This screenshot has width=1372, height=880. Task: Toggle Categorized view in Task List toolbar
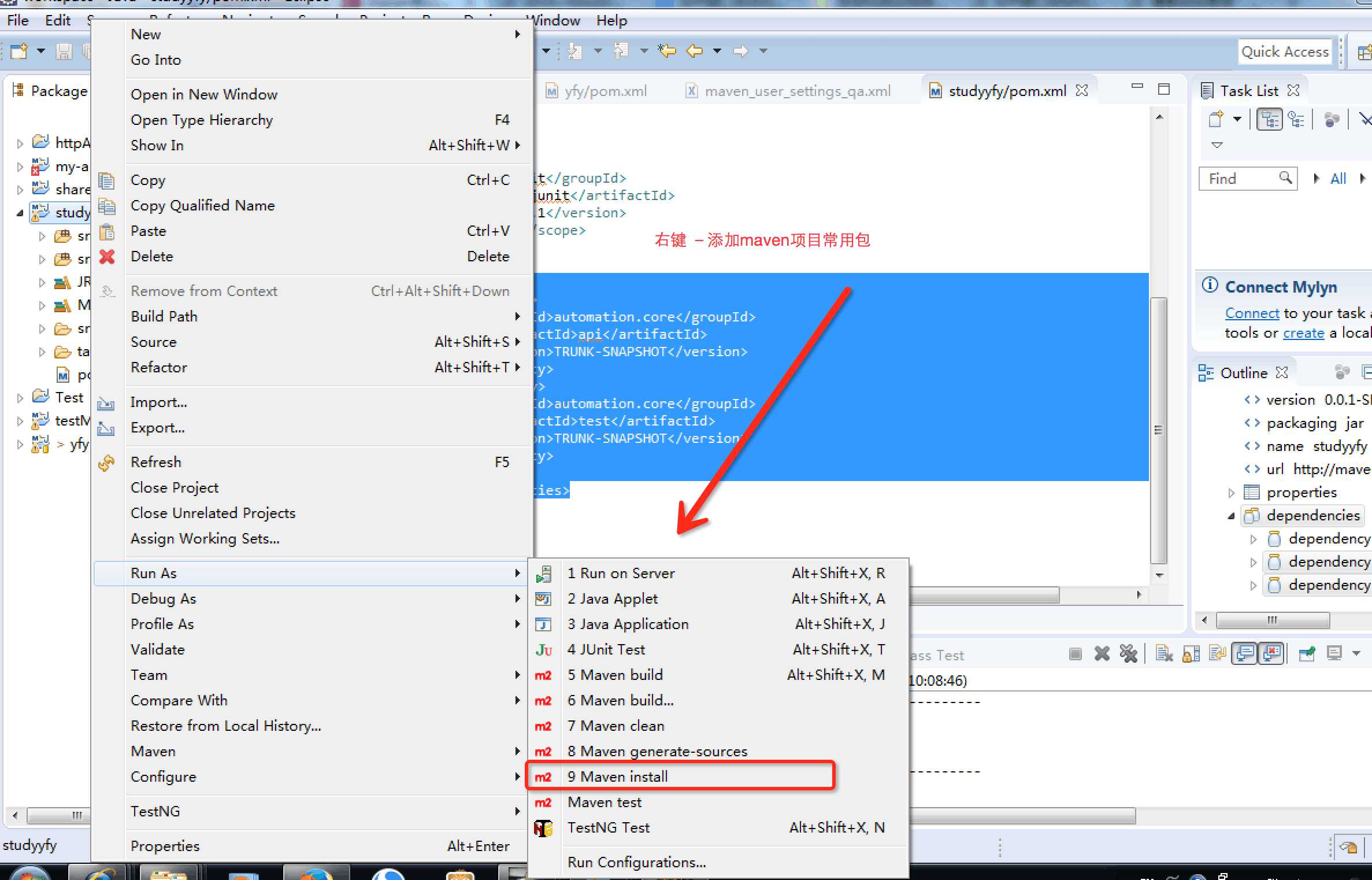(1269, 120)
